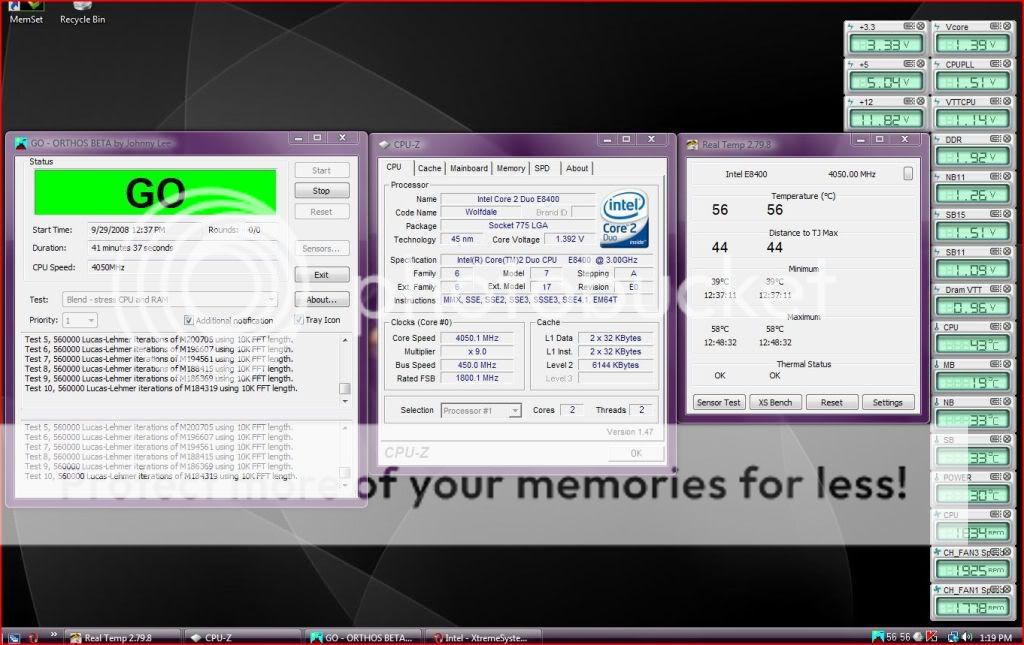Toggle the Additional notification checkbox
This screenshot has width=1024, height=645.
[x=188, y=320]
